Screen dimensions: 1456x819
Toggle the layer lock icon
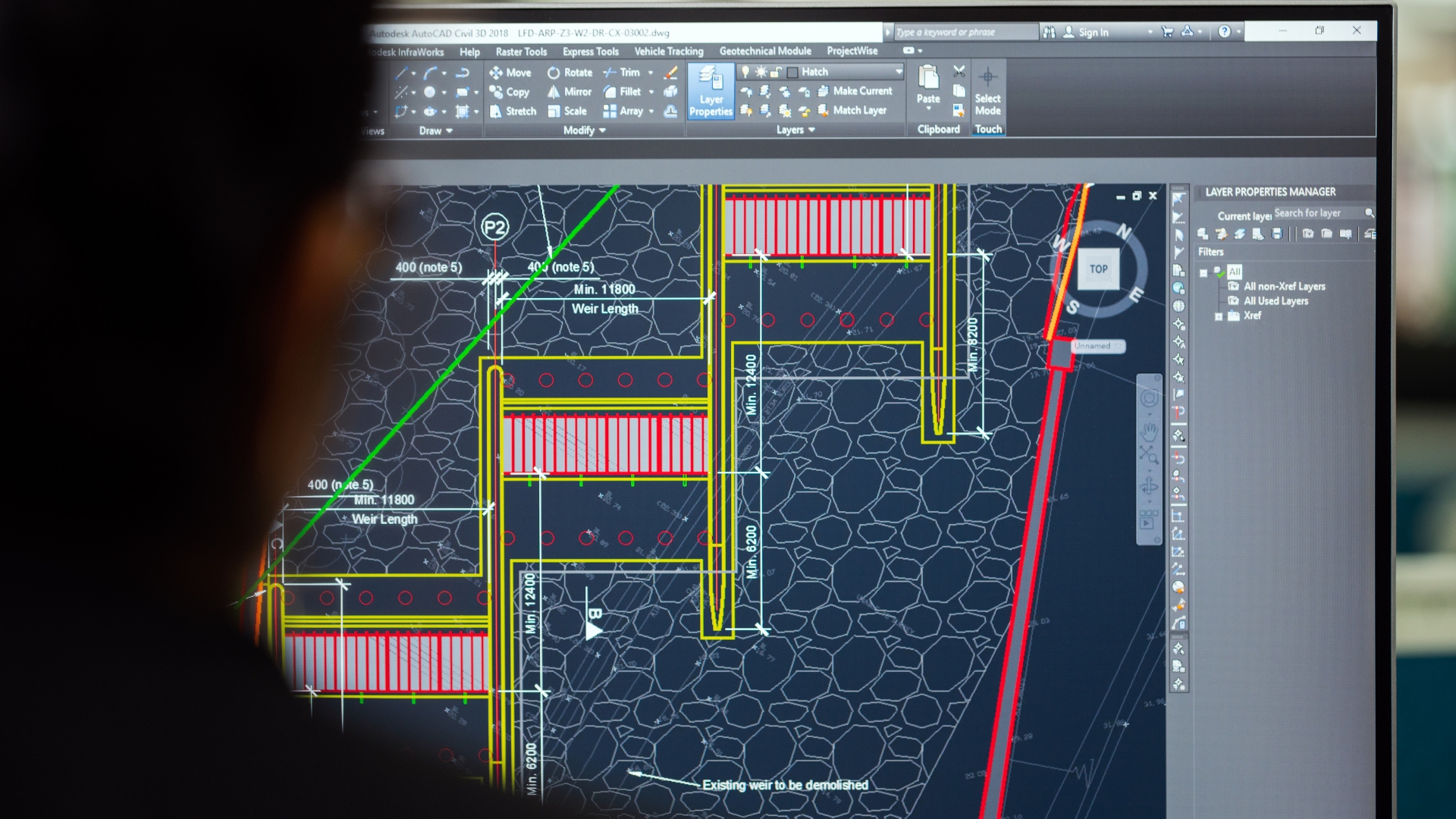775,72
